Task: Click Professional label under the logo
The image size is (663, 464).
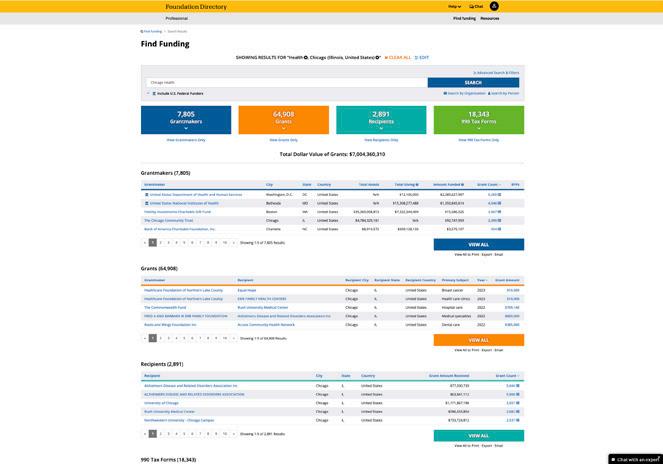Action: (176, 19)
